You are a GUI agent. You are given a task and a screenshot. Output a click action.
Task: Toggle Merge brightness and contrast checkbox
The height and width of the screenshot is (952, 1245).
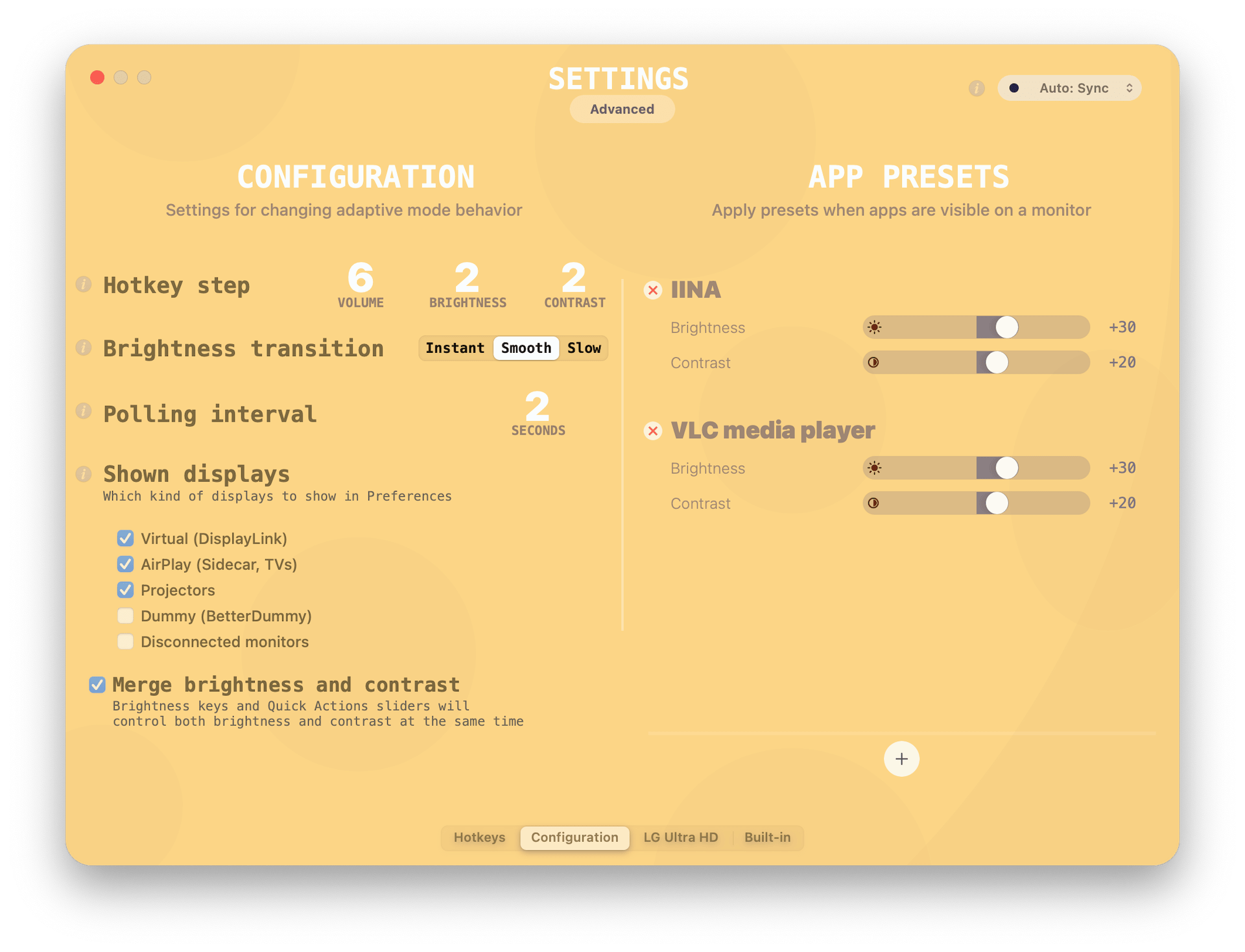tap(97, 685)
